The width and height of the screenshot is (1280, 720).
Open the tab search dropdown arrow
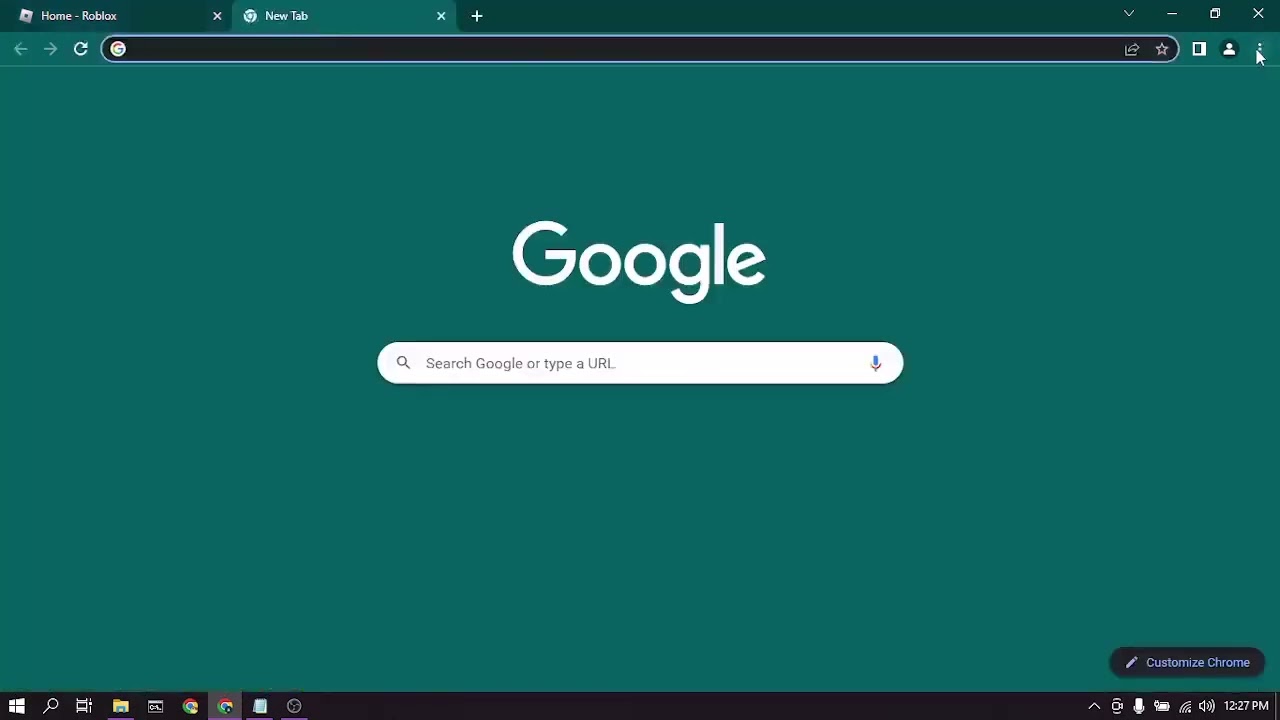pyautogui.click(x=1129, y=14)
